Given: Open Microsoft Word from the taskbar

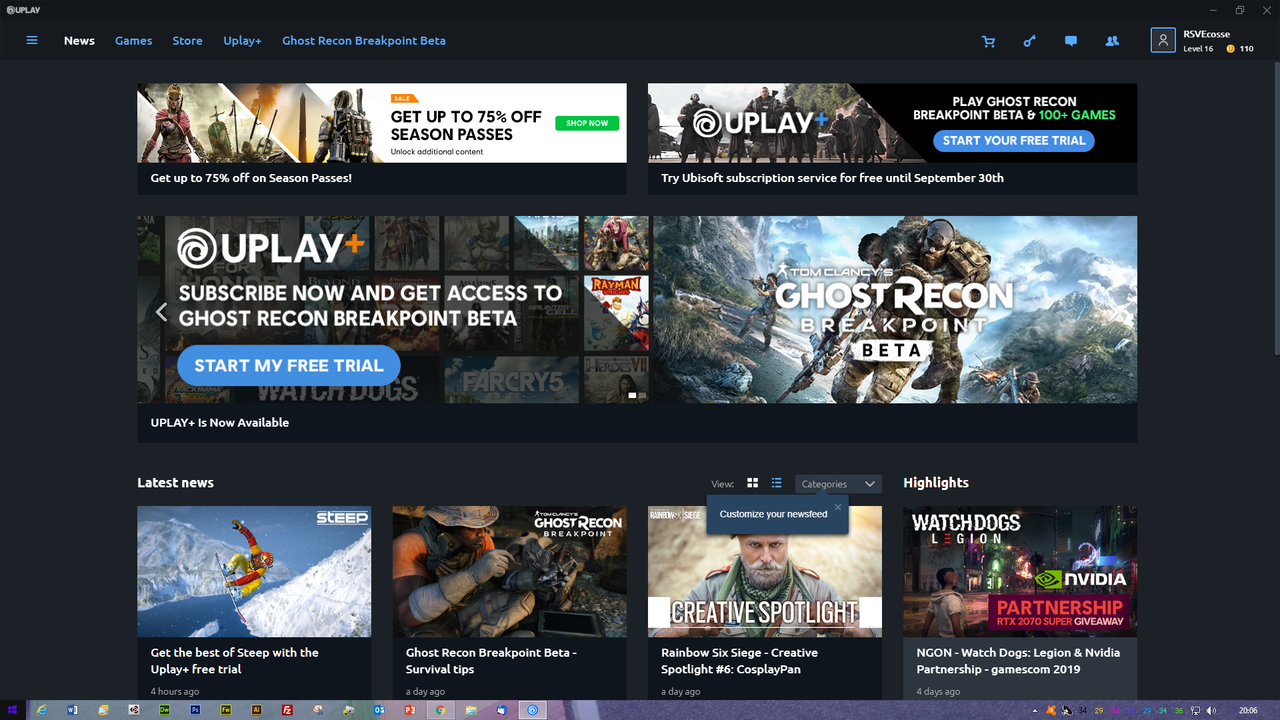Looking at the screenshot, I should 72,710.
